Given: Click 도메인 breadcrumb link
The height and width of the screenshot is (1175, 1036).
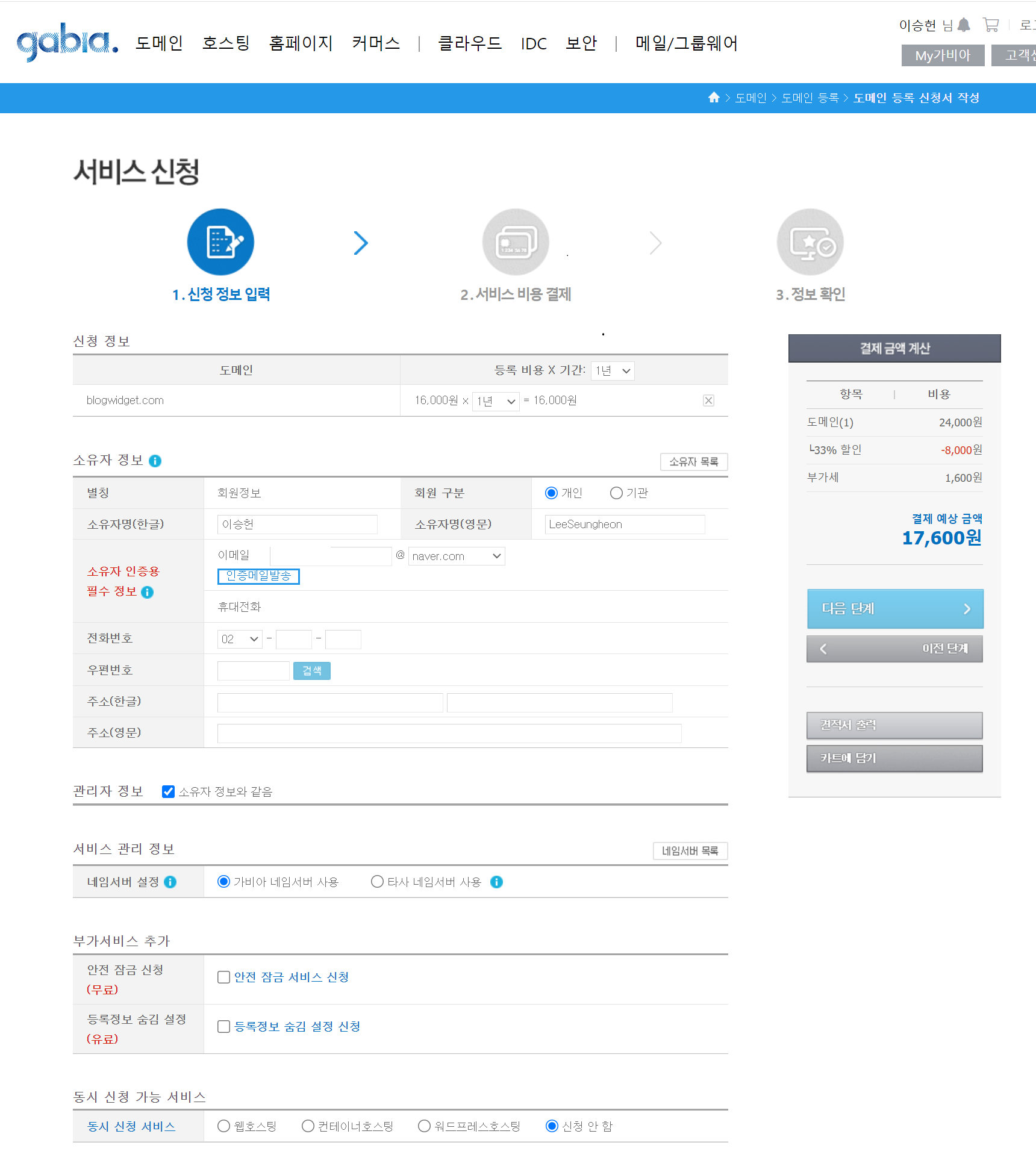Looking at the screenshot, I should [750, 98].
